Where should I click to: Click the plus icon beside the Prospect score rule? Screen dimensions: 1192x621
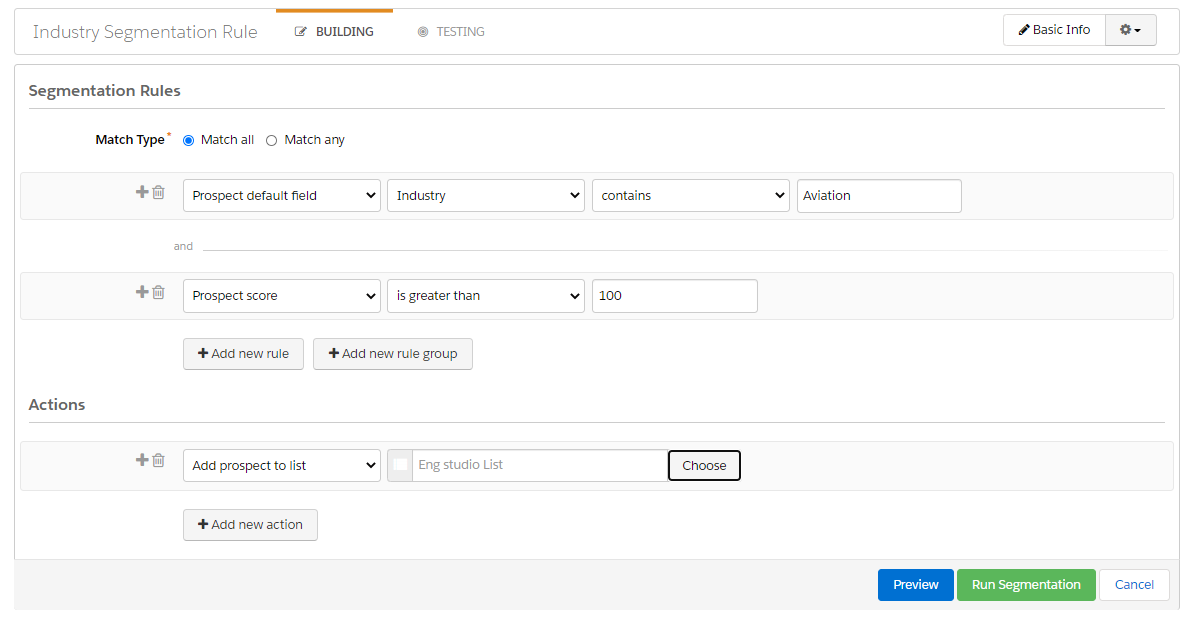tap(141, 292)
